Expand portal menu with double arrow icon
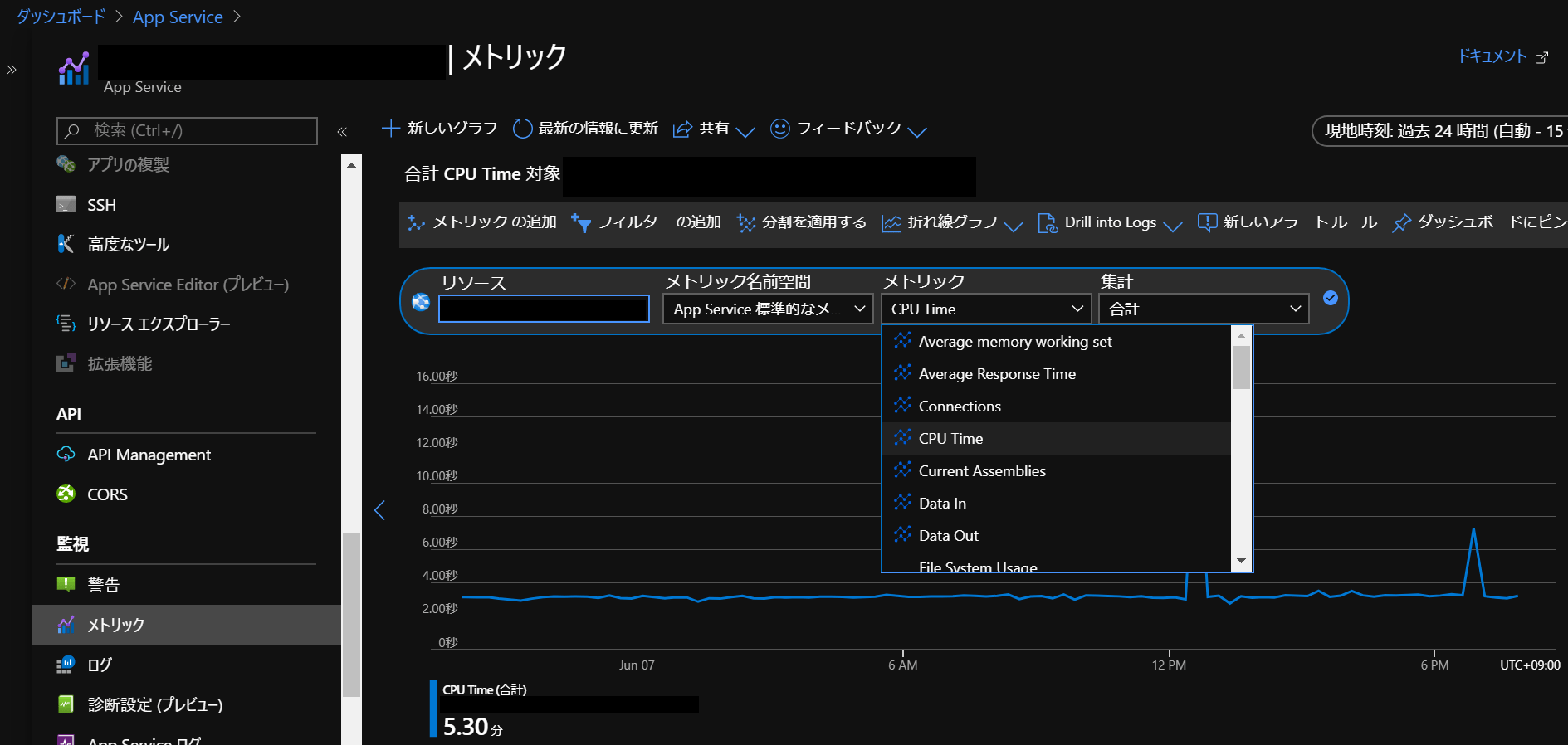The image size is (1568, 745). (x=12, y=70)
